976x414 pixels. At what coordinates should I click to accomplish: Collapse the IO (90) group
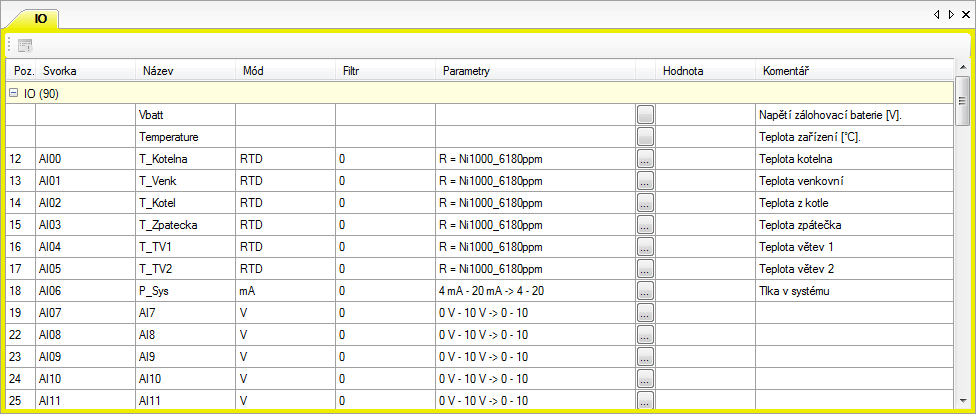point(14,93)
